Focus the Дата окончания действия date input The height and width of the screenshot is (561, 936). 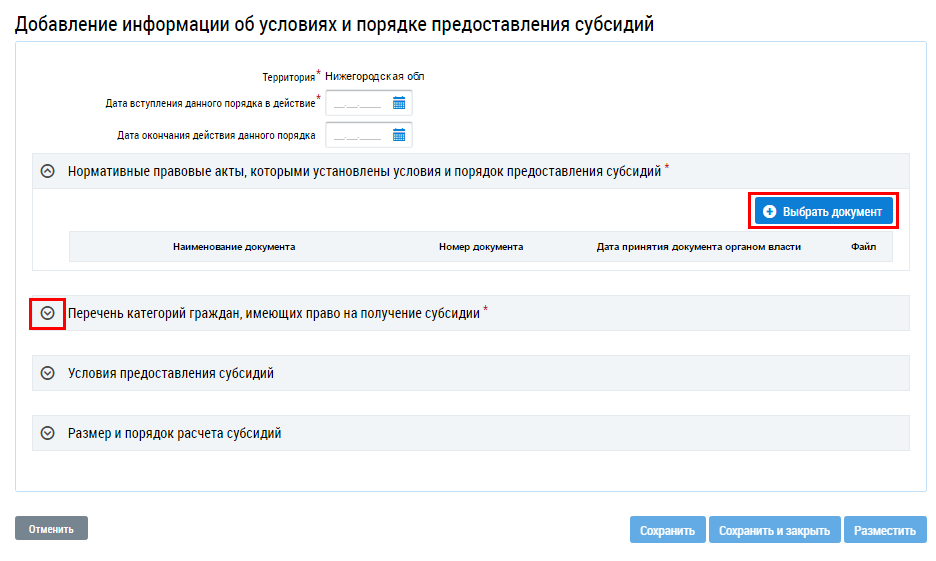(357, 135)
